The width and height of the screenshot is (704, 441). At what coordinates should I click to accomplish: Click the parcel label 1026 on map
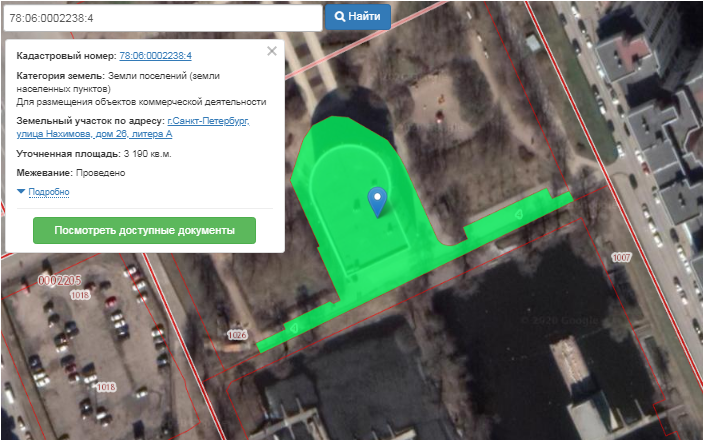237,334
